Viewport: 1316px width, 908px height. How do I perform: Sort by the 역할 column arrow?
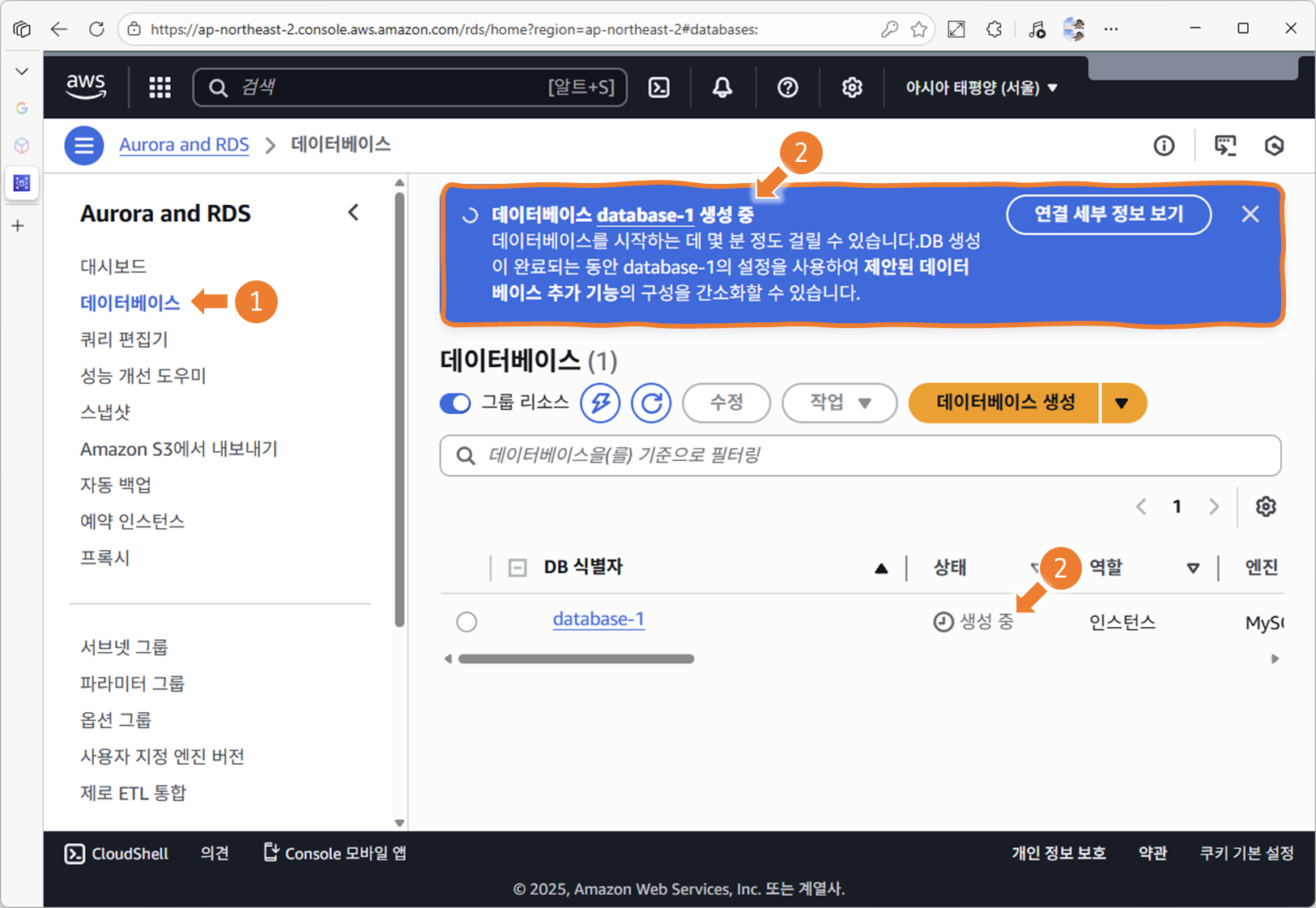pos(1193,569)
